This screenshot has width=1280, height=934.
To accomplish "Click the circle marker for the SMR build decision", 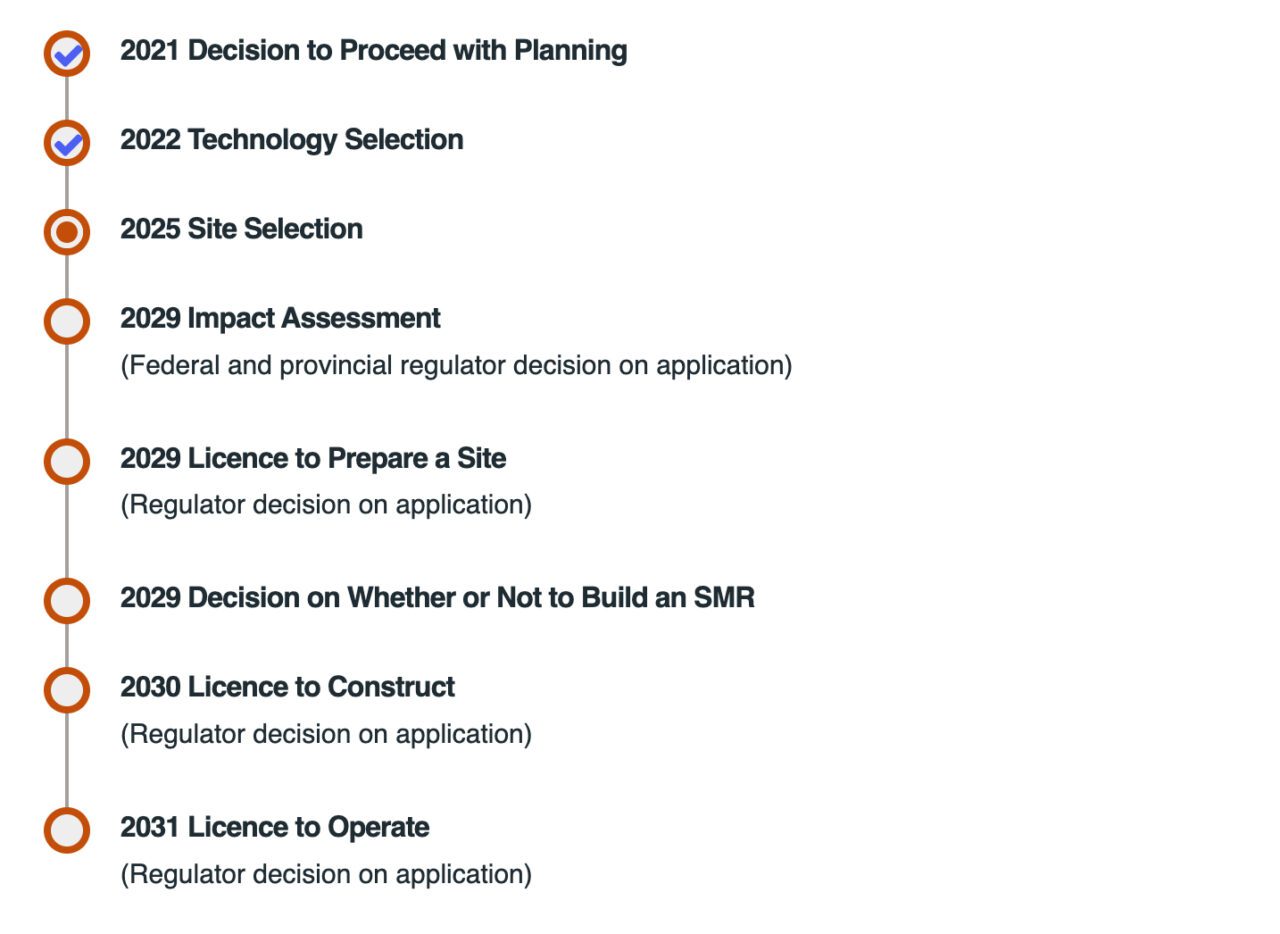I will (67, 601).
